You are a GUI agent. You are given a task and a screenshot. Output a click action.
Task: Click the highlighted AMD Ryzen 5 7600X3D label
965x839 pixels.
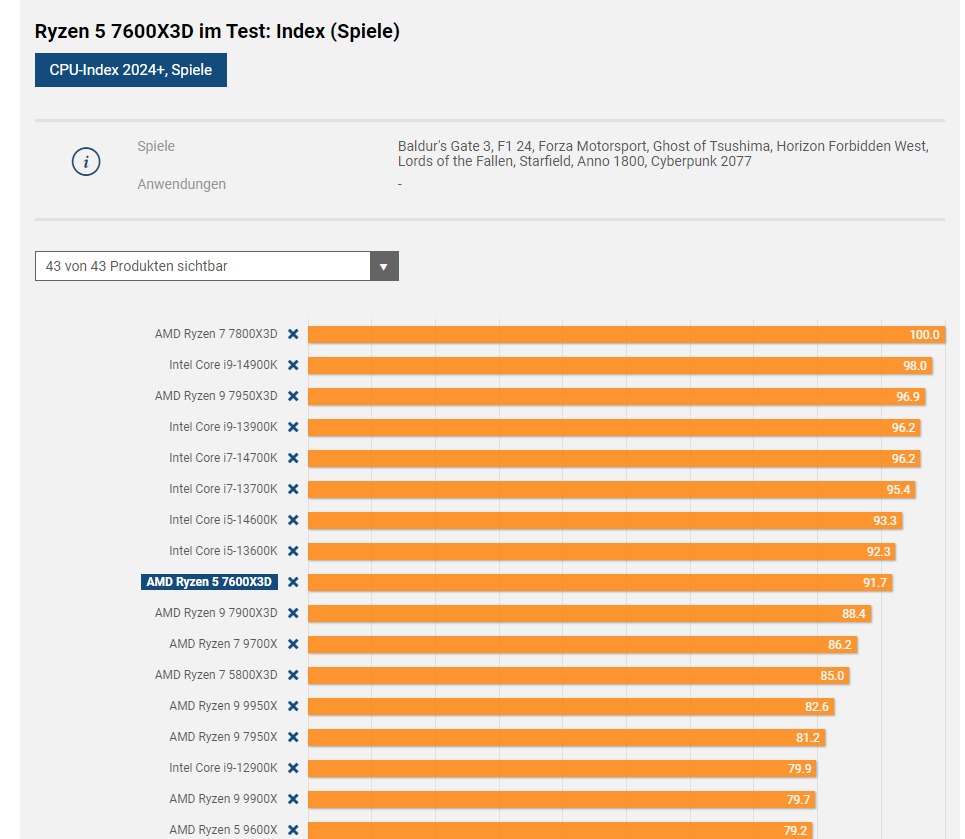click(x=209, y=582)
